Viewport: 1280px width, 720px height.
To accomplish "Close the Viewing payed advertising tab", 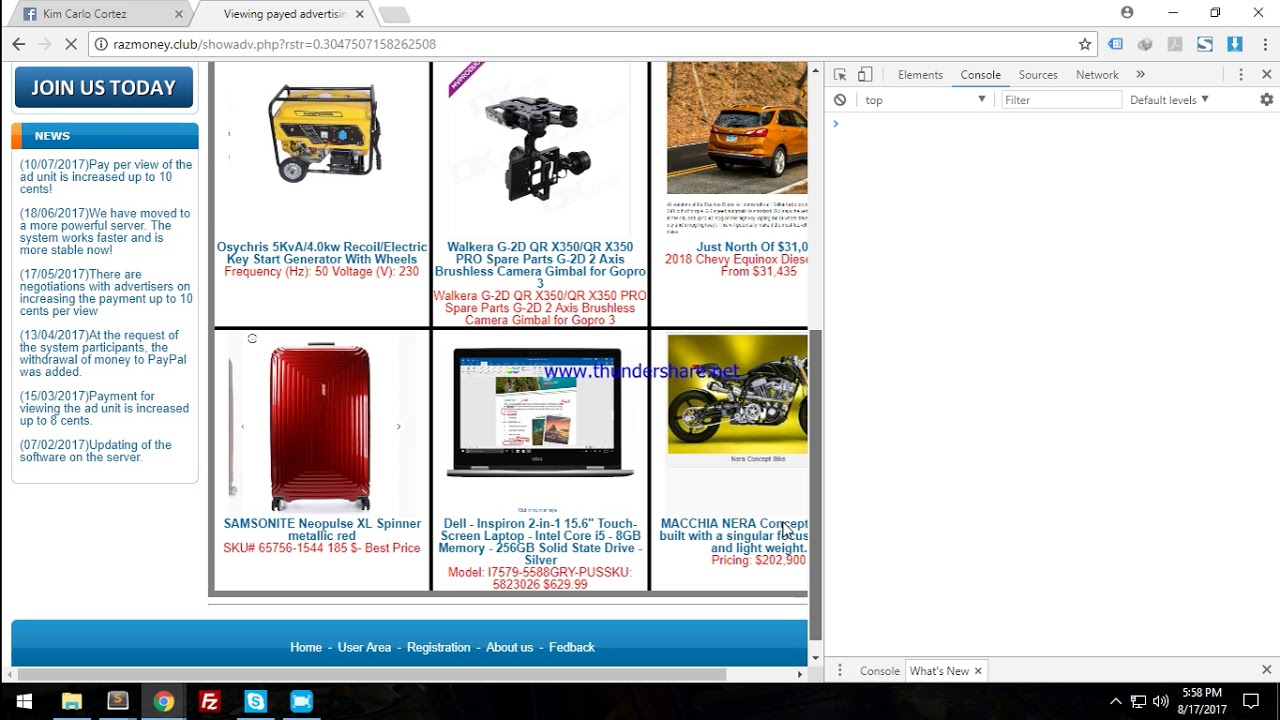I will point(359,14).
